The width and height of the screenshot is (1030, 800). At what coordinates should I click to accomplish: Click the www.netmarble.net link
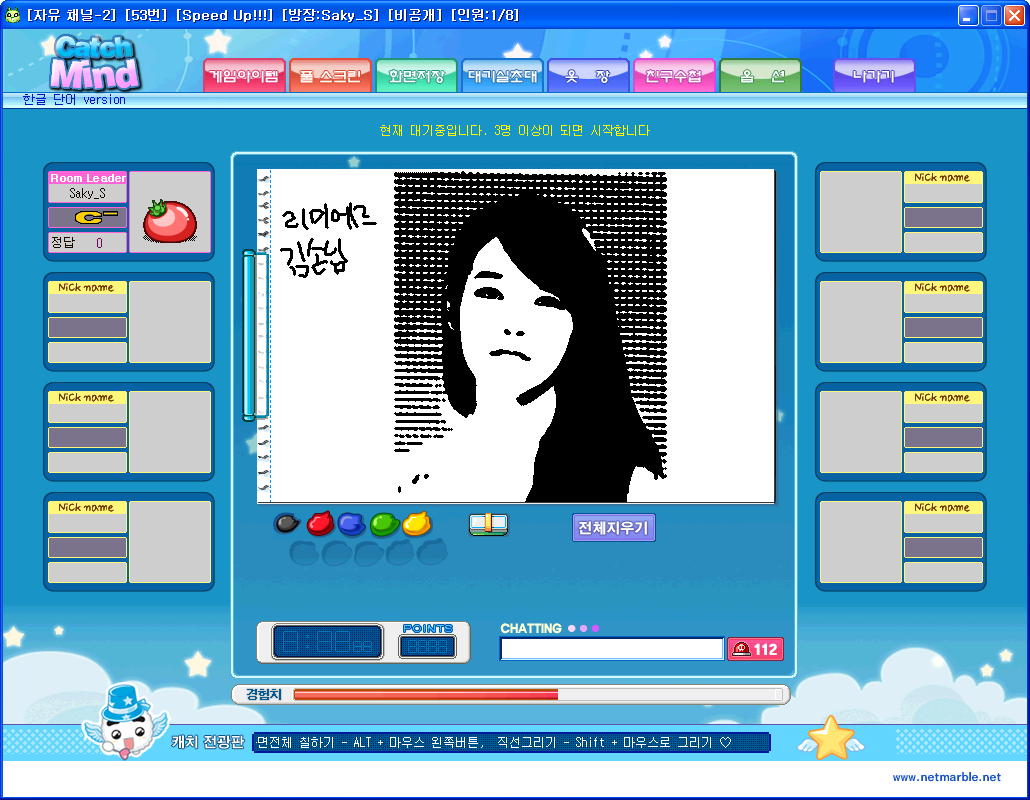[x=947, y=777]
